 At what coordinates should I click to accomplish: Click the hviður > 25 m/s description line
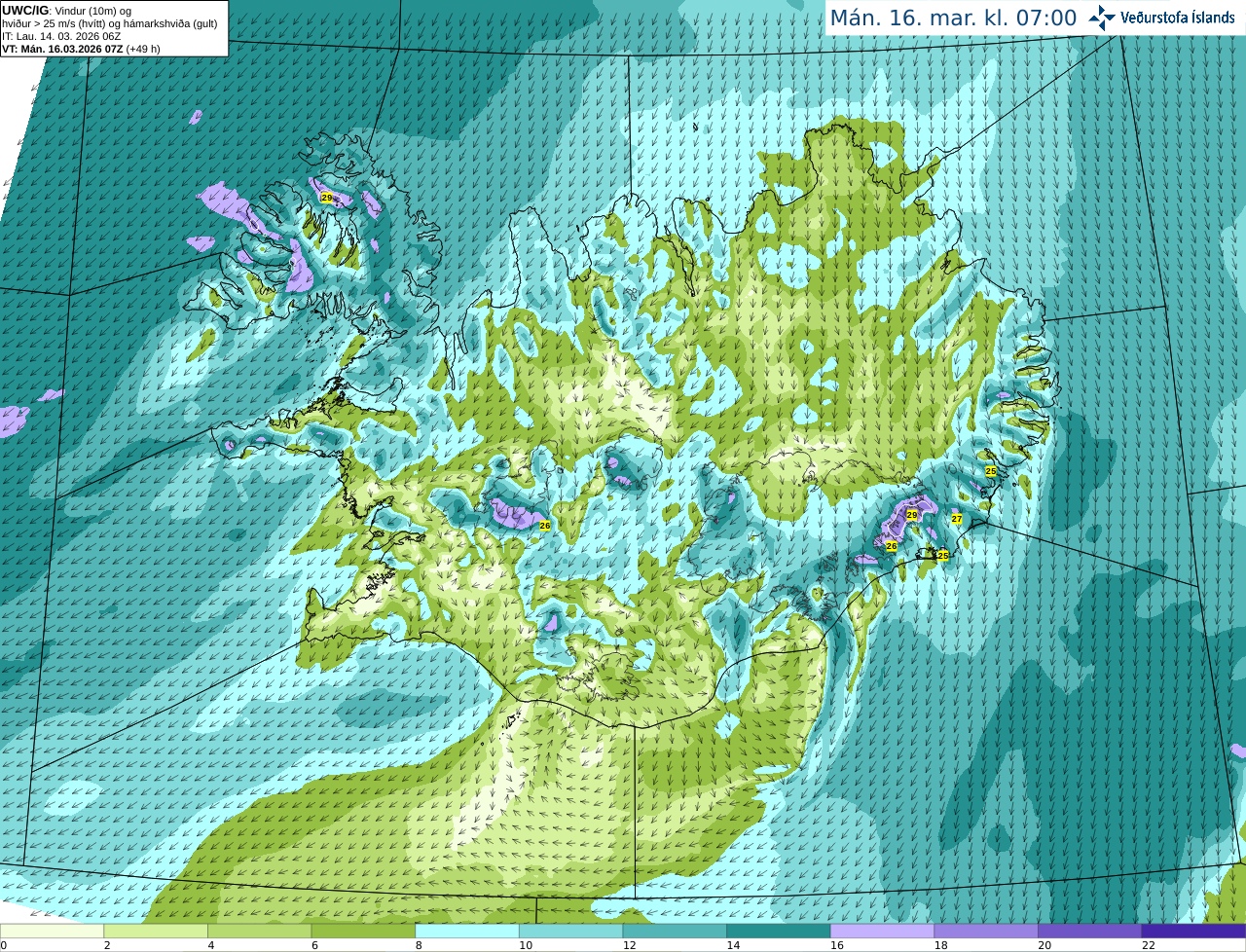point(109,23)
